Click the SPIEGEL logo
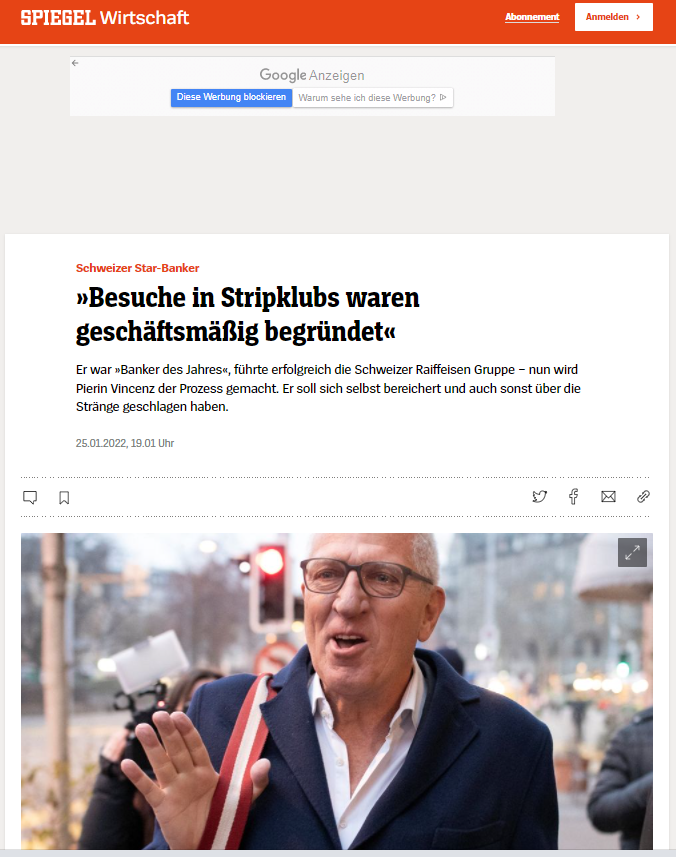 [x=58, y=17]
